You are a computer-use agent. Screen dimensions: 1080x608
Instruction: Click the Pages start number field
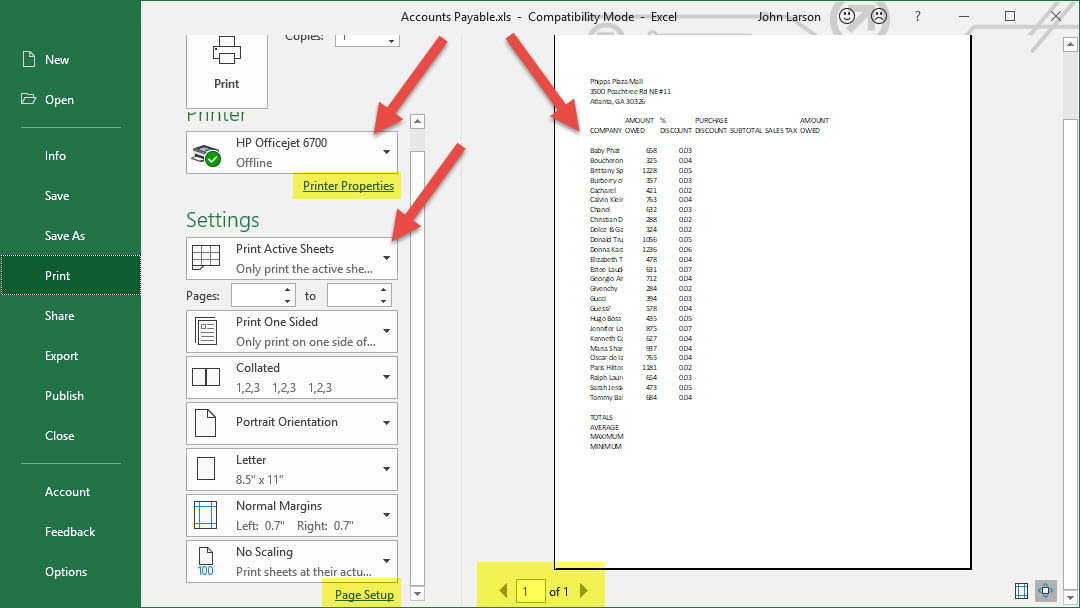click(257, 296)
